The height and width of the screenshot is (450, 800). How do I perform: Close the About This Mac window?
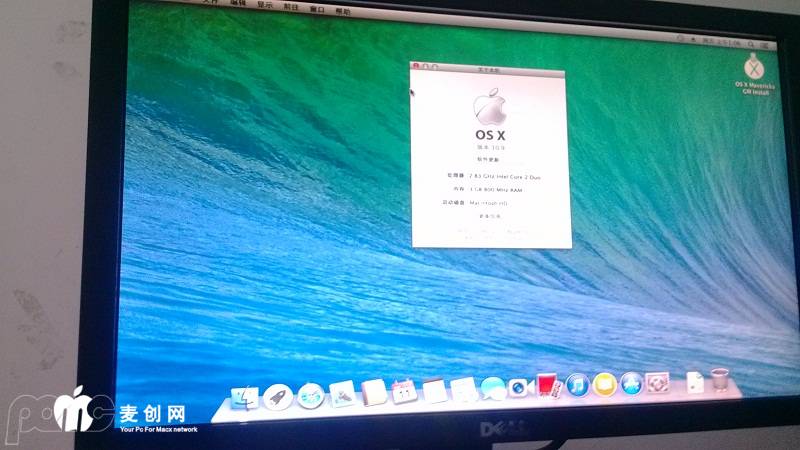416,64
